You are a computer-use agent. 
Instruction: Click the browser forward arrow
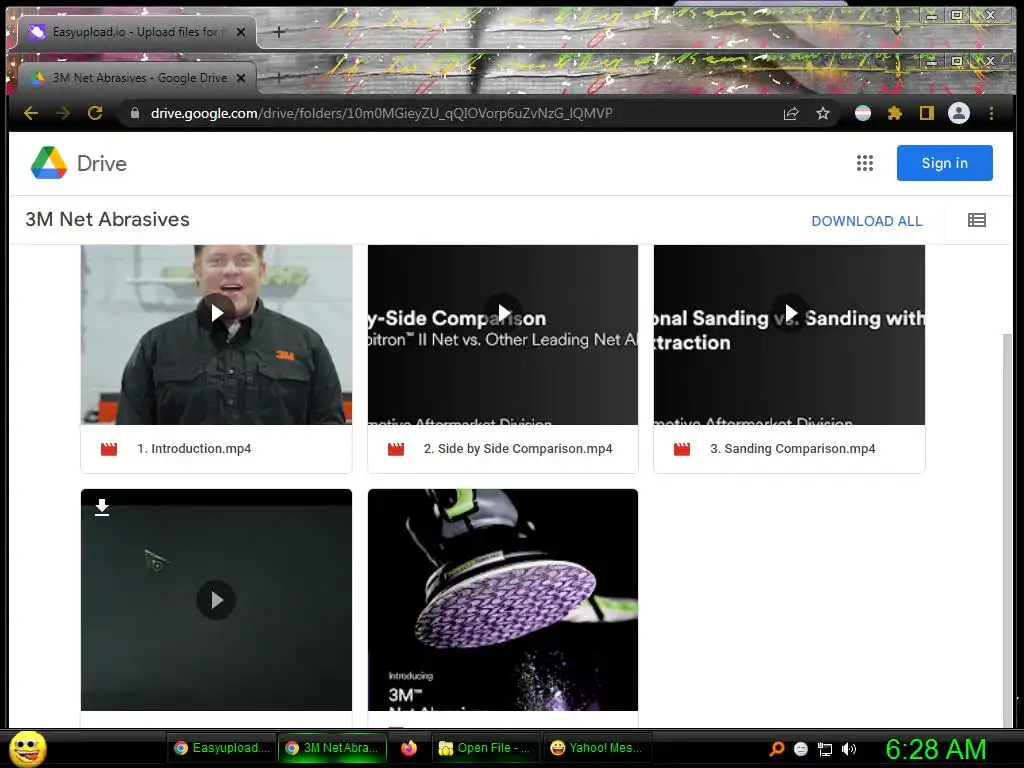63,114
